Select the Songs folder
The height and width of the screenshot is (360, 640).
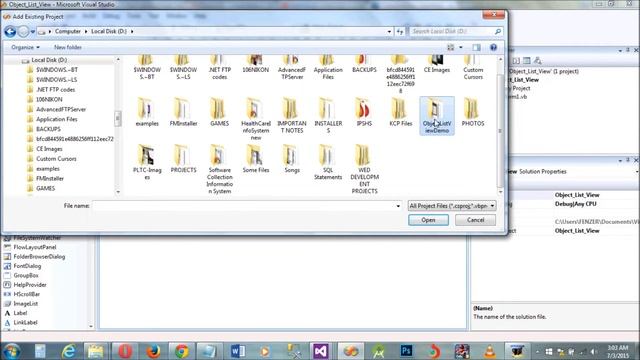tap(291, 159)
